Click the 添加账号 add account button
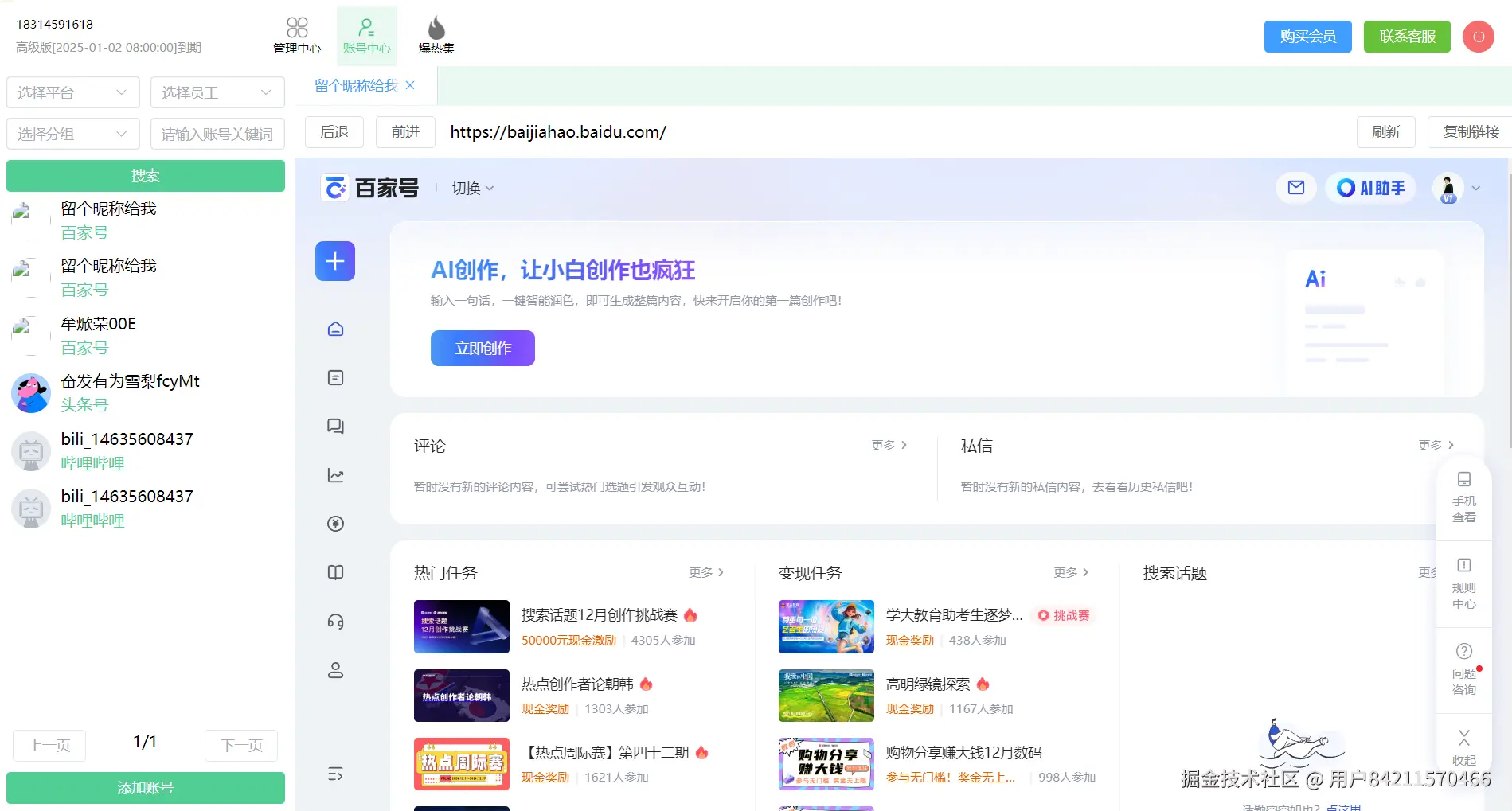 [x=146, y=788]
